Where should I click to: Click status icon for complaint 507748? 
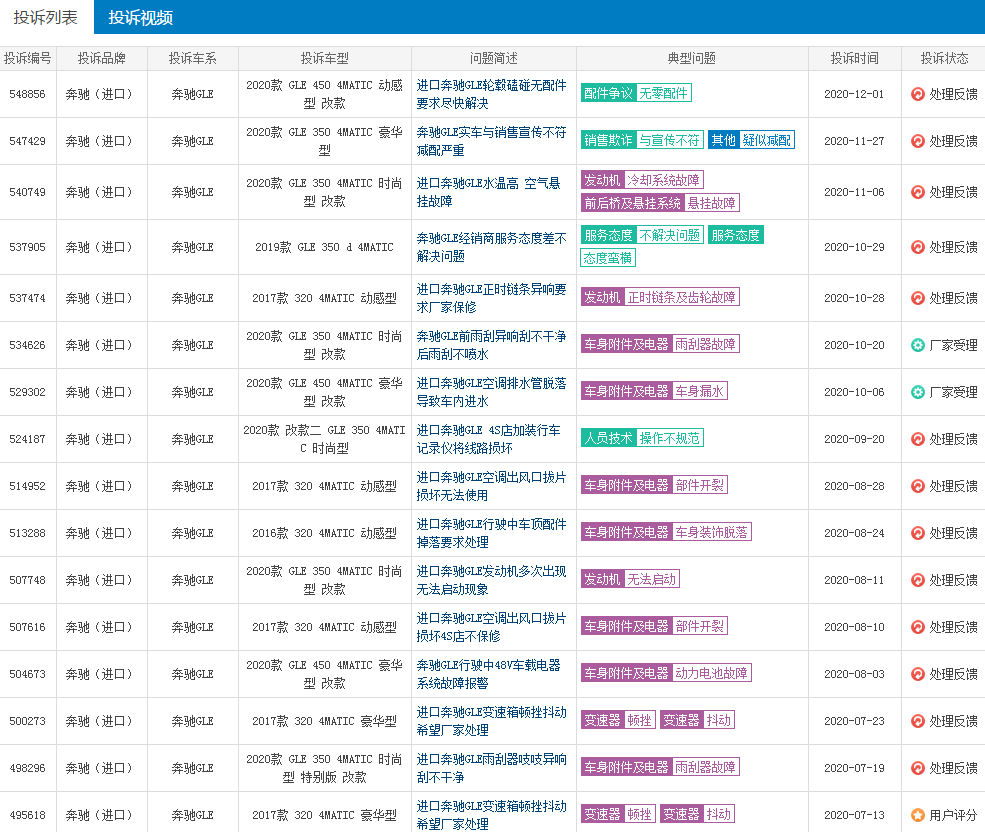coord(918,580)
